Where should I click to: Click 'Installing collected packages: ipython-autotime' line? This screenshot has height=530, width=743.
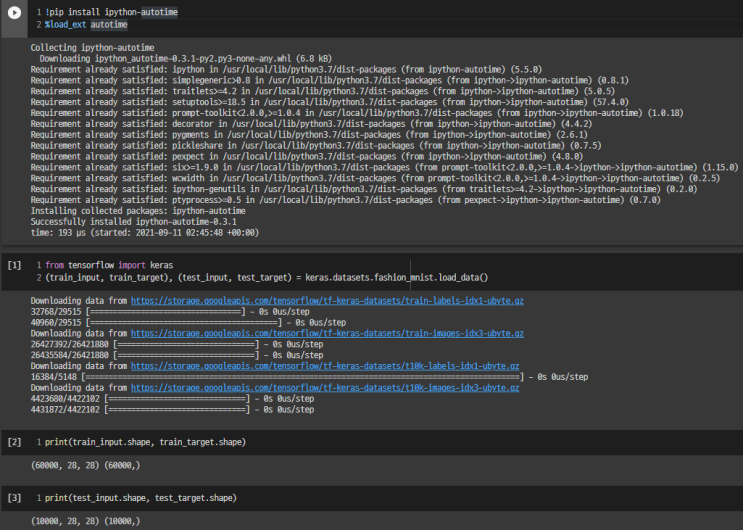[x=138, y=210]
